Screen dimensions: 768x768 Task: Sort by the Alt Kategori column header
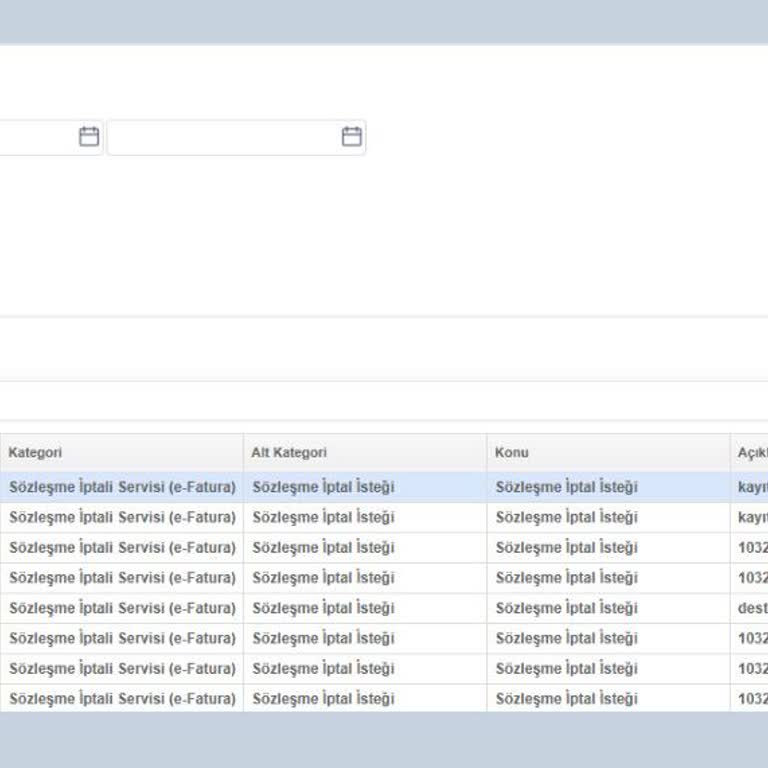[289, 453]
